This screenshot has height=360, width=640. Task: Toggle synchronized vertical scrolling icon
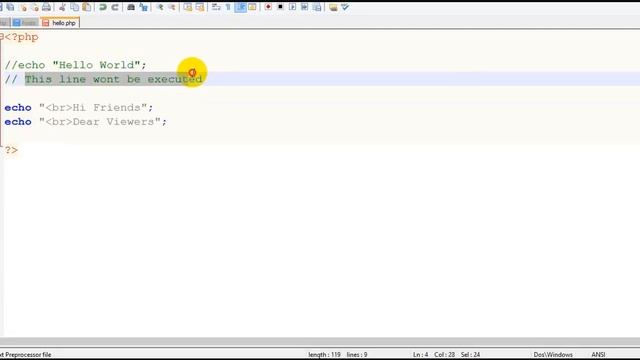[188, 7]
